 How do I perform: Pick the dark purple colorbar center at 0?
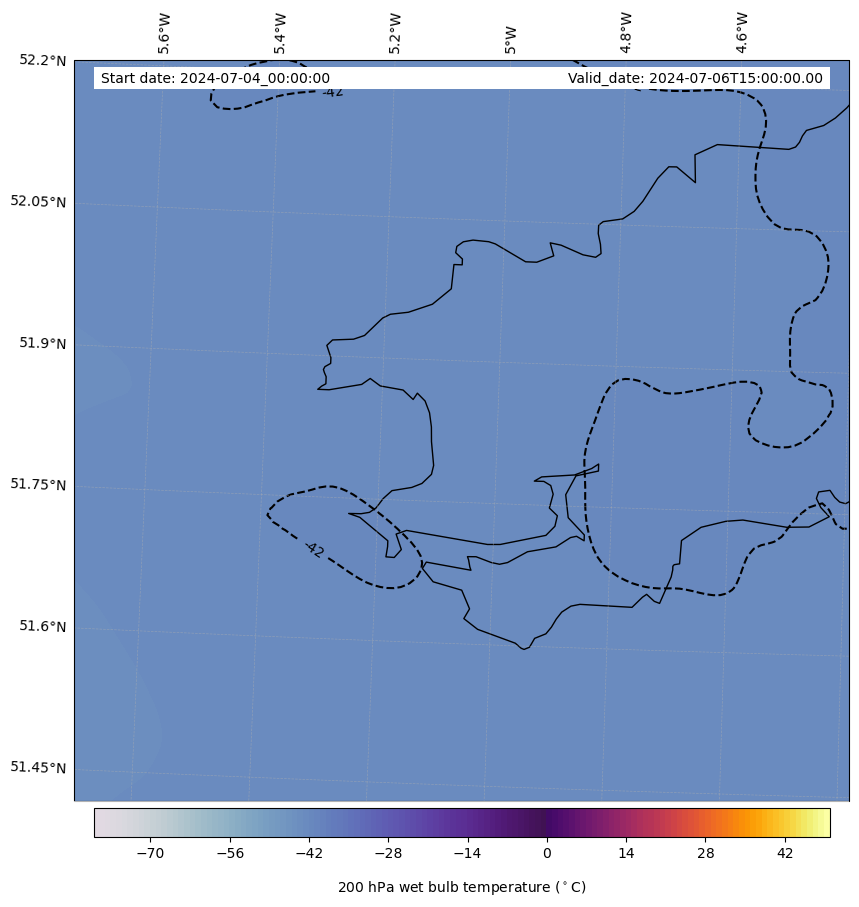tap(547, 822)
